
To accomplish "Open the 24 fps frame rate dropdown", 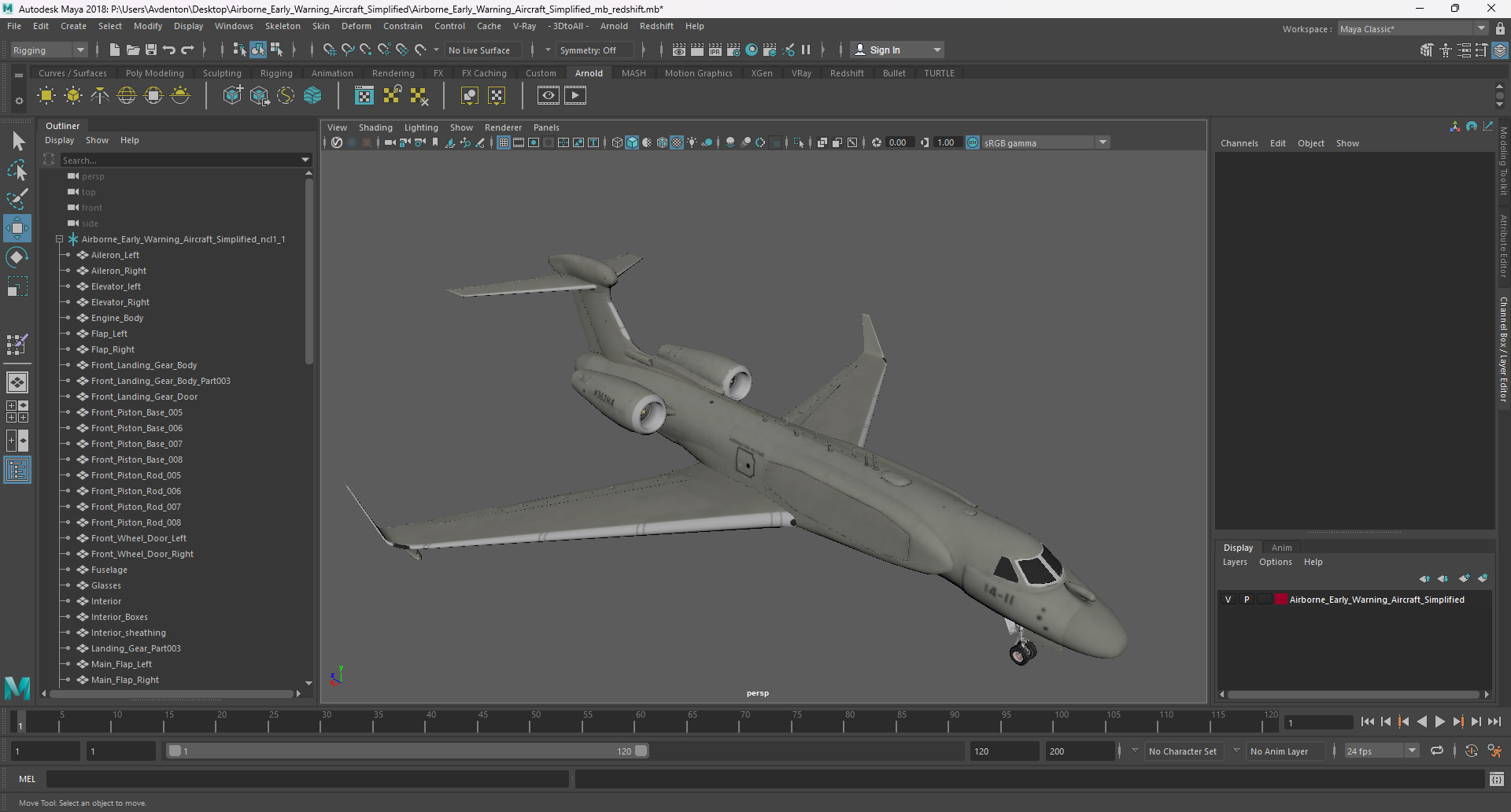I will pyautogui.click(x=1381, y=751).
